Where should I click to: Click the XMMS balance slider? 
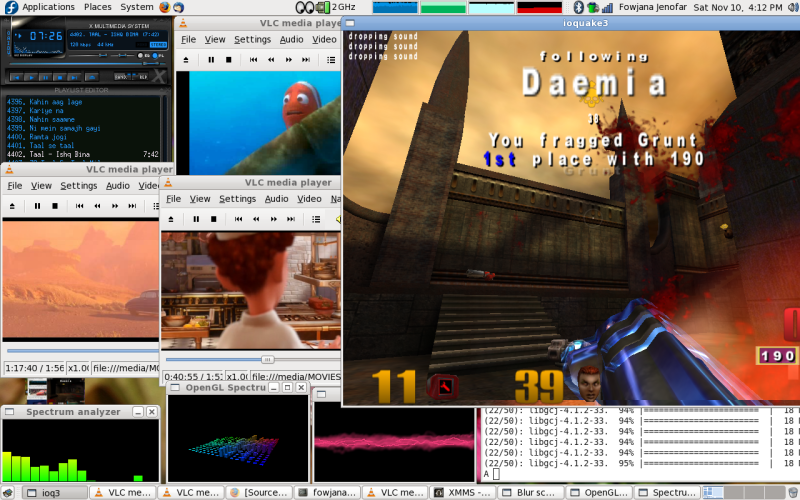coord(122,56)
